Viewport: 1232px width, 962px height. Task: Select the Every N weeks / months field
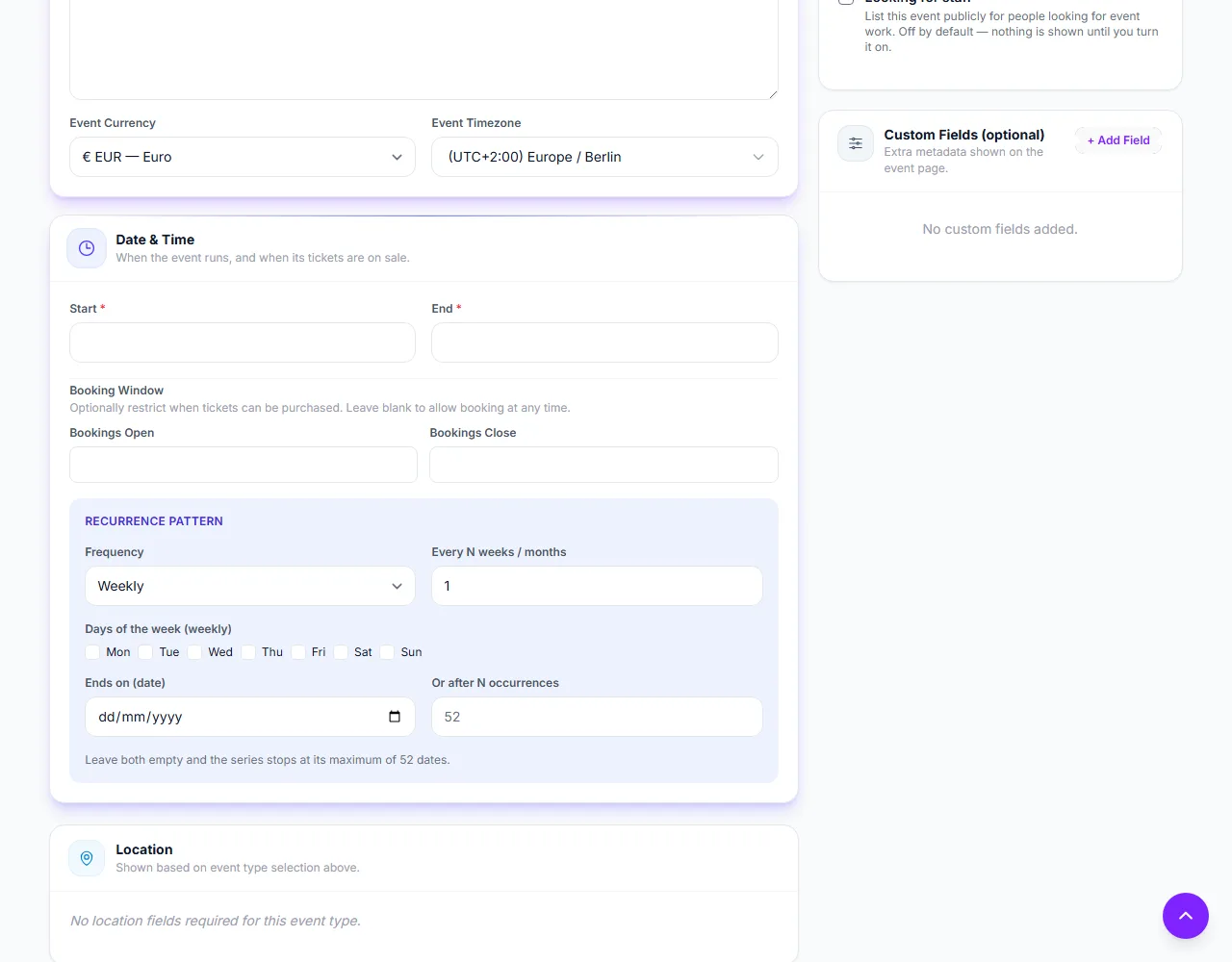(597, 586)
